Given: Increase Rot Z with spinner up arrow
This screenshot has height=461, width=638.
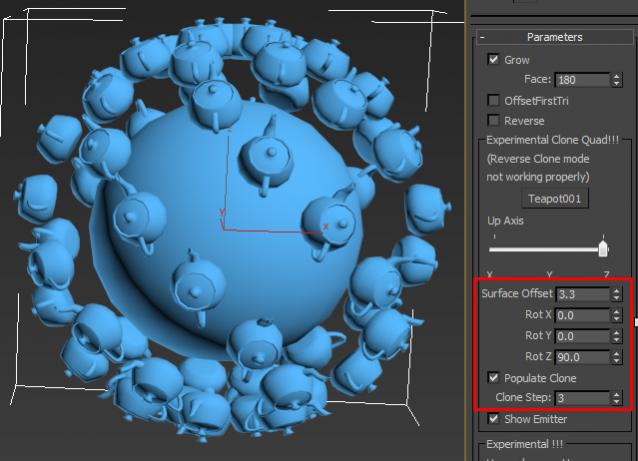Looking at the screenshot, I should tap(616, 354).
